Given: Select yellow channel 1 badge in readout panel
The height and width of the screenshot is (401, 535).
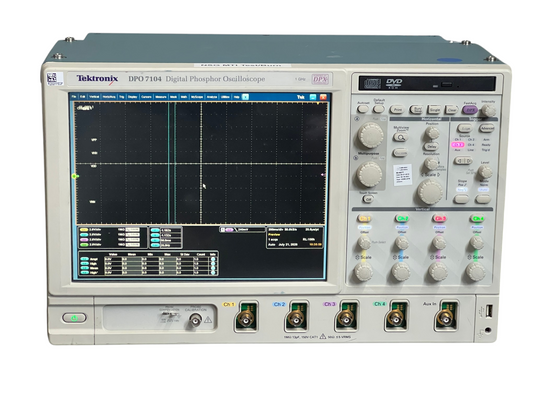Looking at the screenshot, I should pos(84,230).
